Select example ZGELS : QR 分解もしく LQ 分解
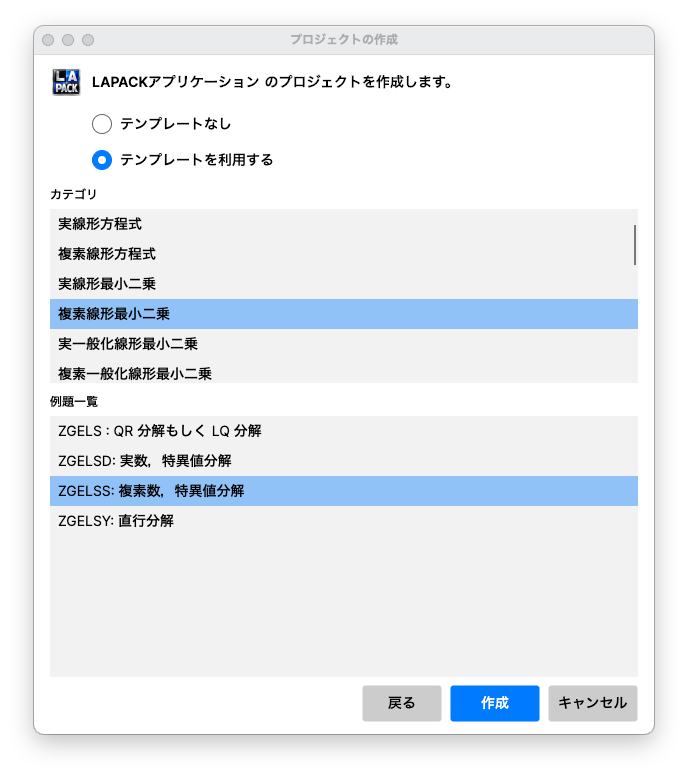688x776 pixels. 344,431
